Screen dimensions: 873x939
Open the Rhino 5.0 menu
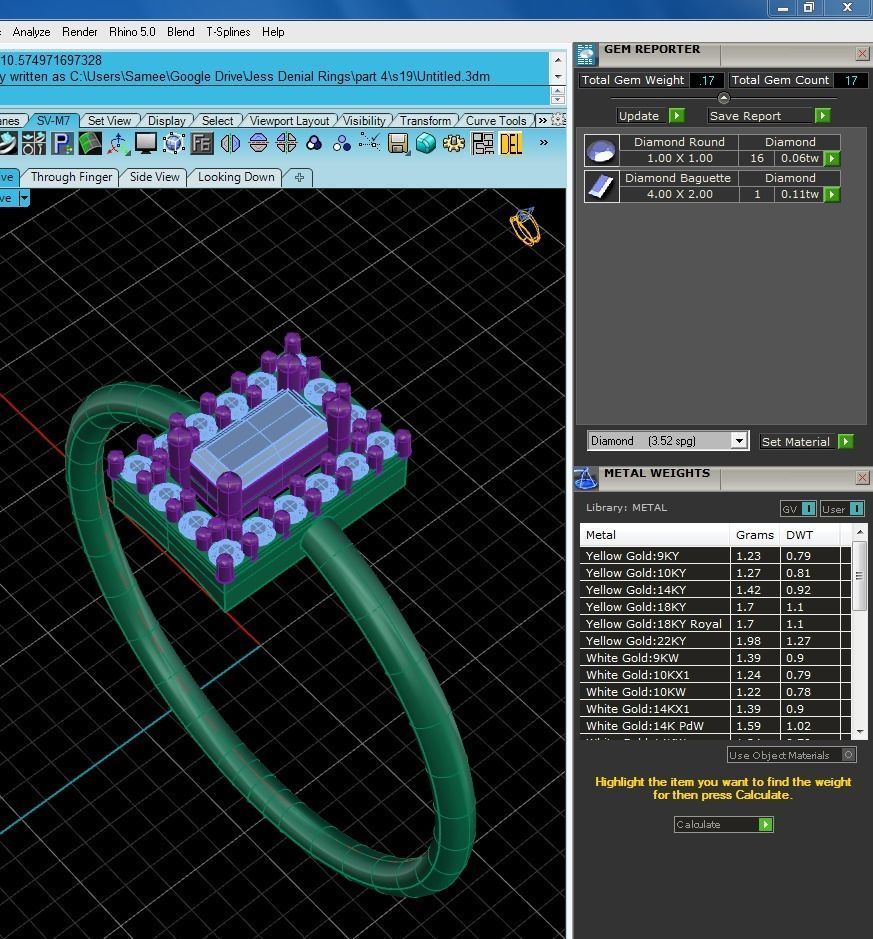(132, 32)
